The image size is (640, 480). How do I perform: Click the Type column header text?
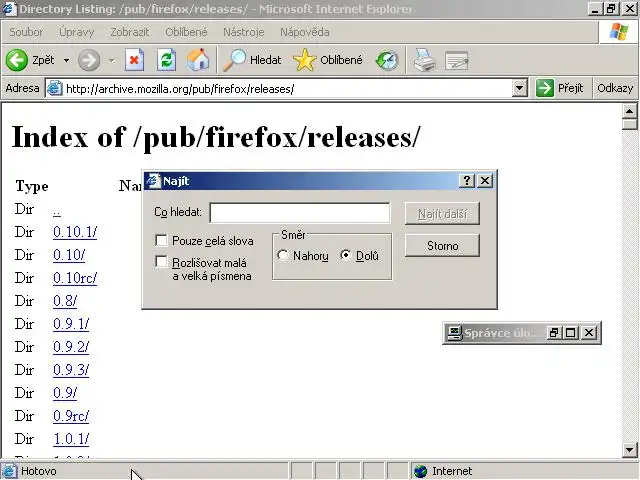32,186
